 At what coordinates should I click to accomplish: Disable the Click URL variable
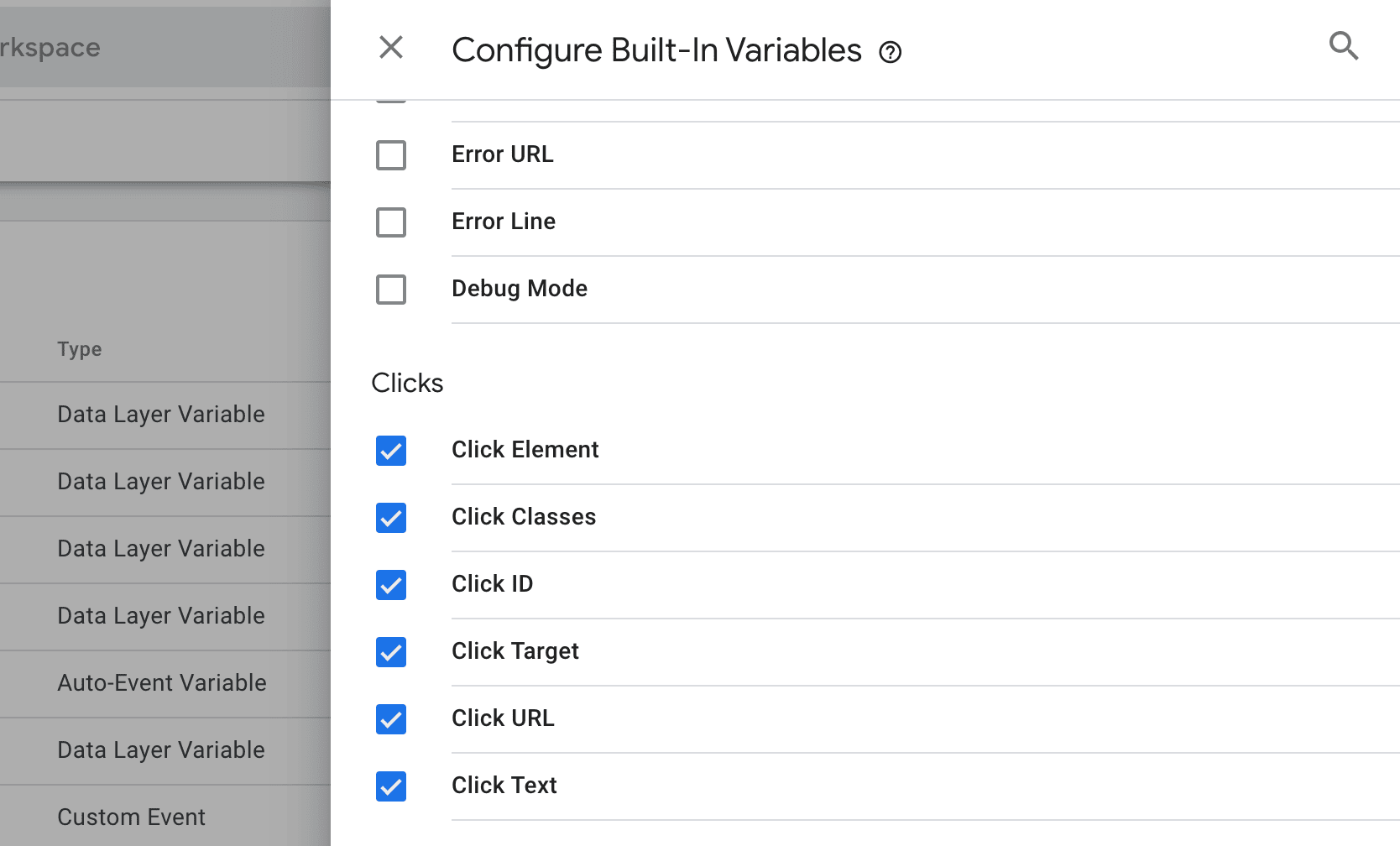click(390, 719)
